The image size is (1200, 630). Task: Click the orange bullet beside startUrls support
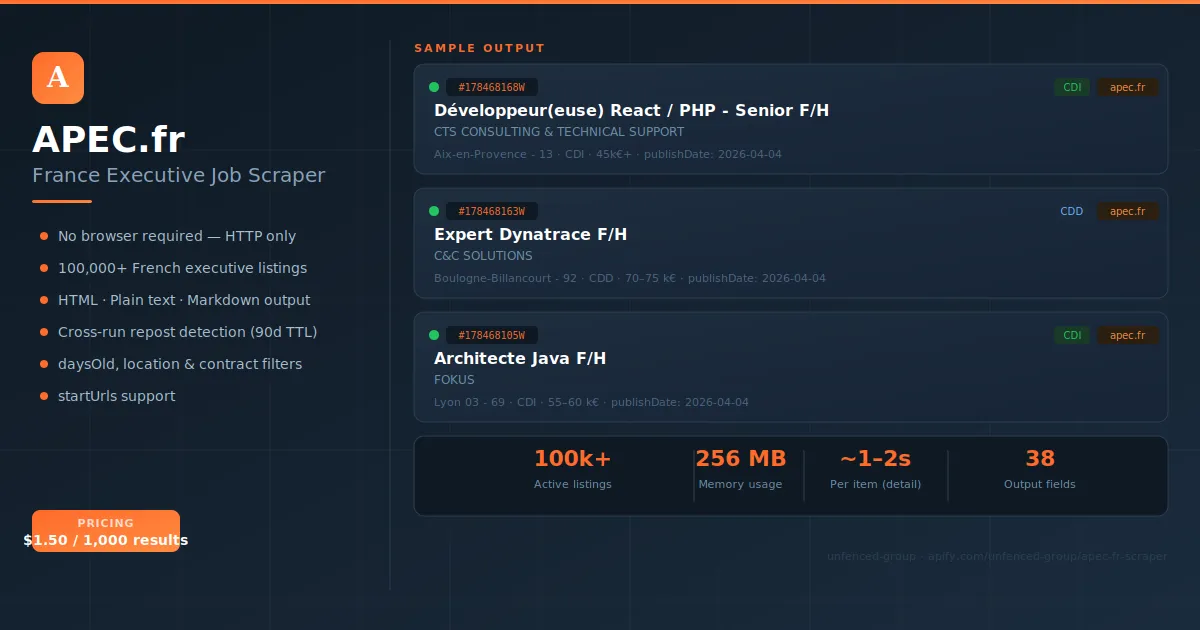(x=42, y=396)
